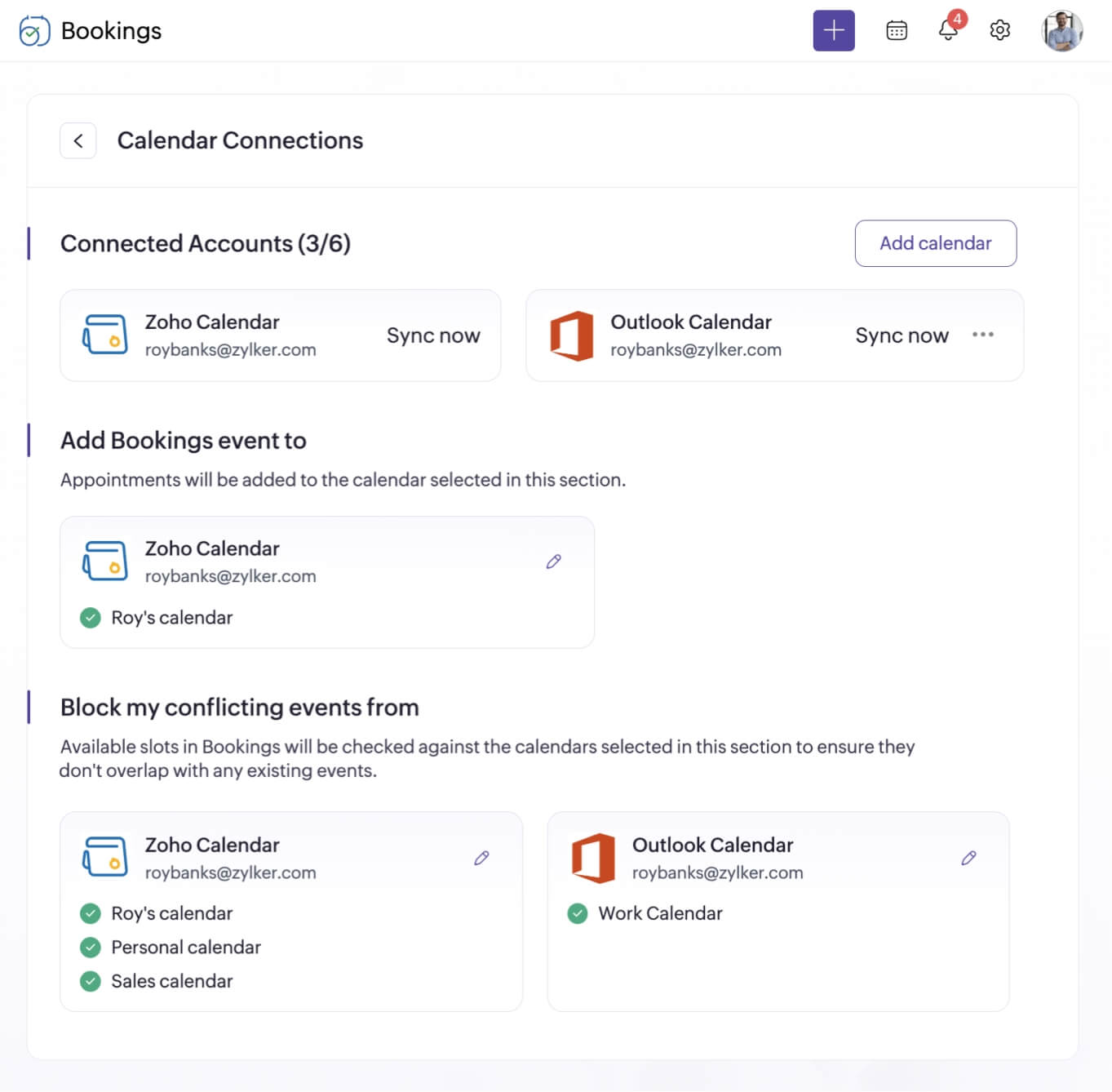This screenshot has width=1112, height=1092.
Task: Open the calendar view icon in header
Action: coord(897,31)
